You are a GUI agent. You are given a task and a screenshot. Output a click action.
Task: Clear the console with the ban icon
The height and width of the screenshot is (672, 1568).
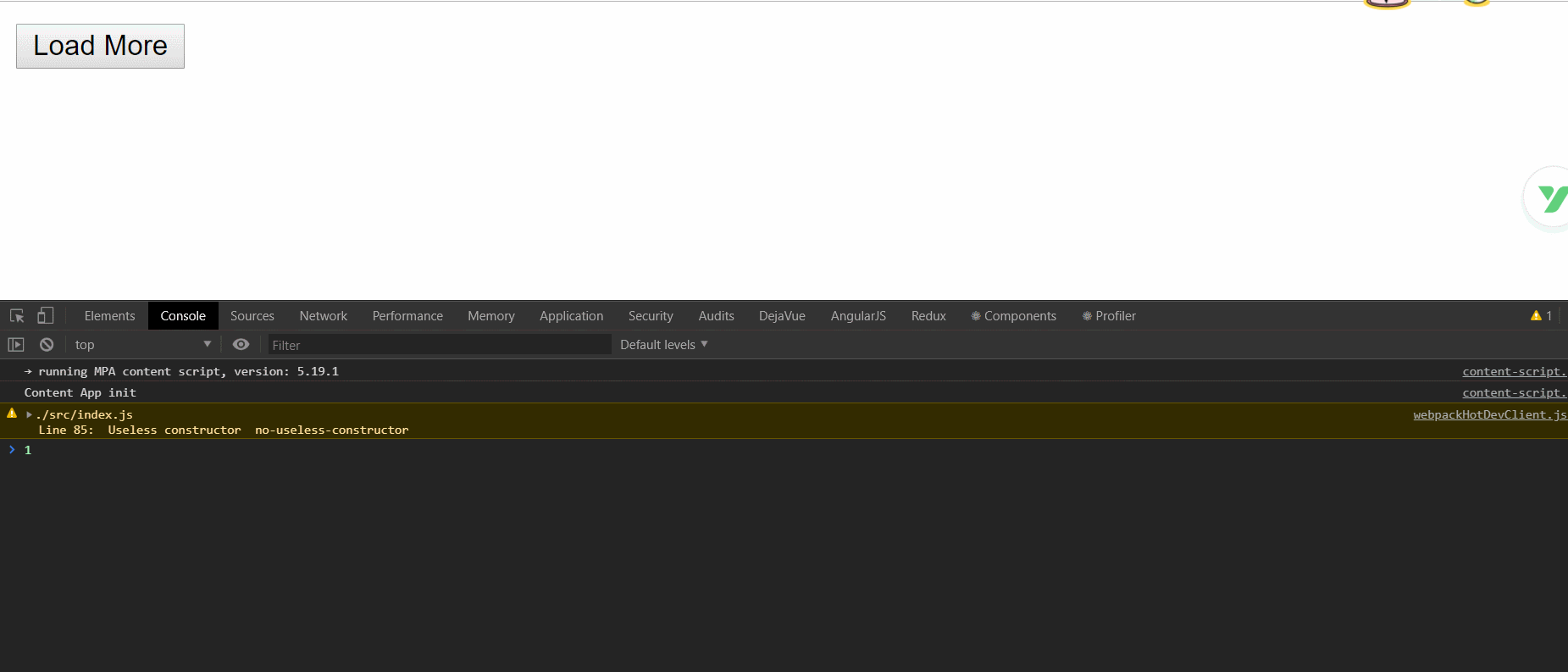47,345
